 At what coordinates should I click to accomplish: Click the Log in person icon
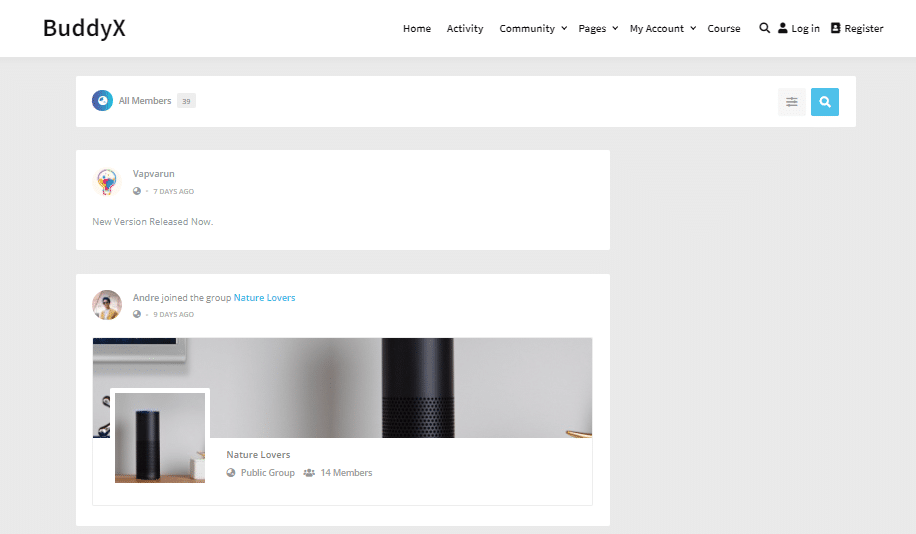(783, 28)
